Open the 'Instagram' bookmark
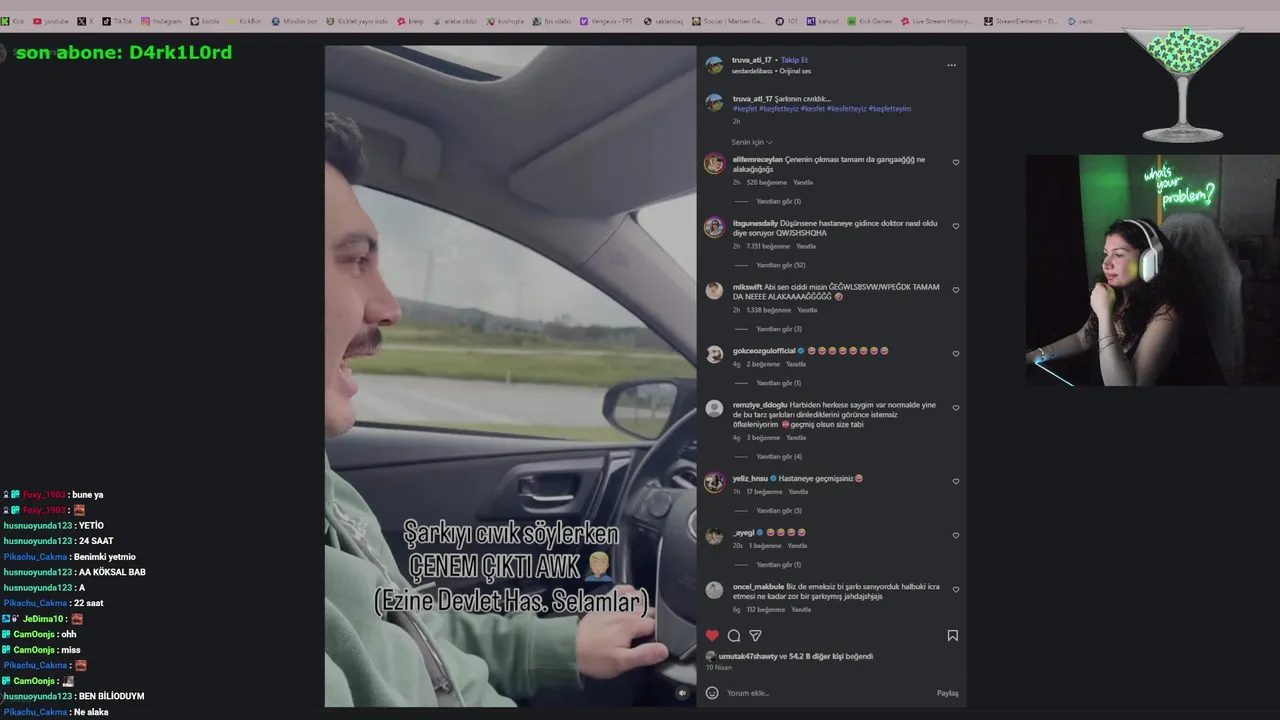The height and width of the screenshot is (720, 1280). coord(161,21)
